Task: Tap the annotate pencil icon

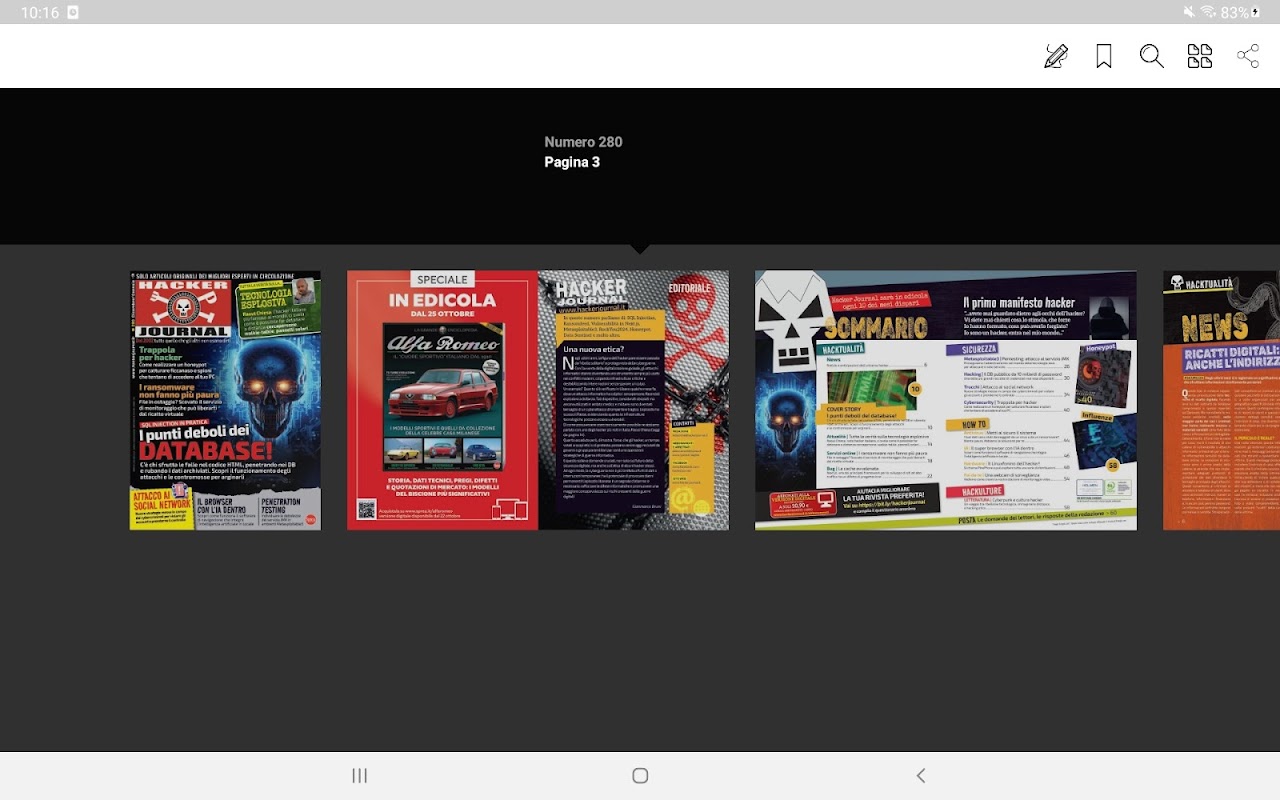Action: [1056, 56]
